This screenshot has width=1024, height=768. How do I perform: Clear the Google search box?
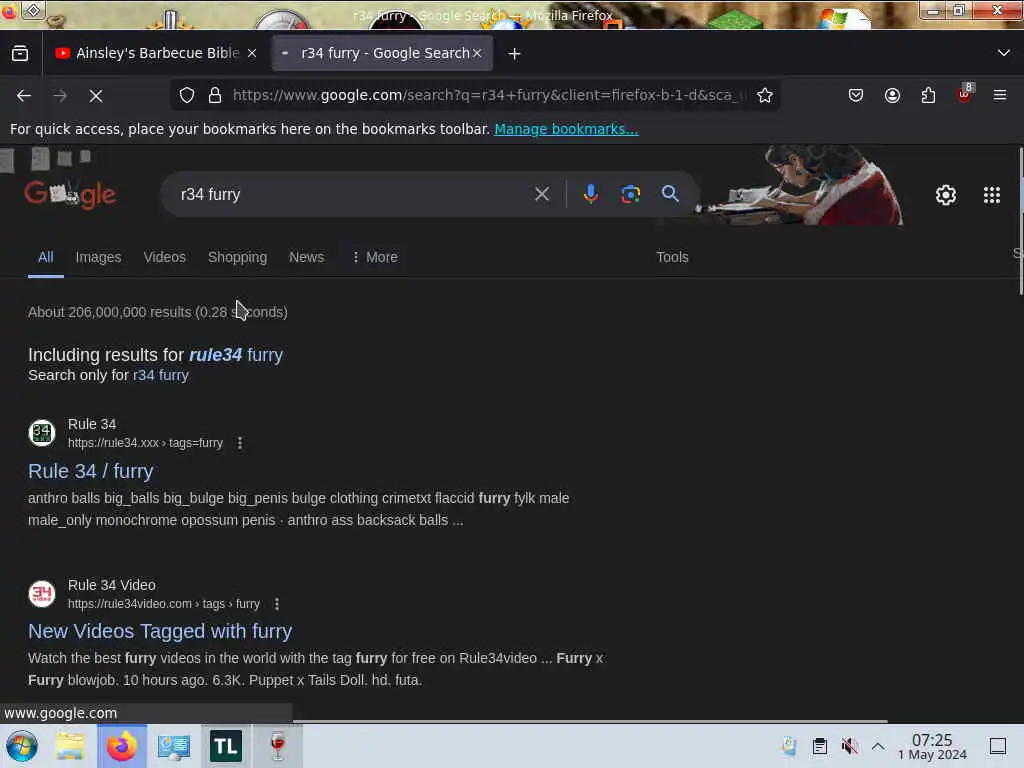click(x=541, y=194)
